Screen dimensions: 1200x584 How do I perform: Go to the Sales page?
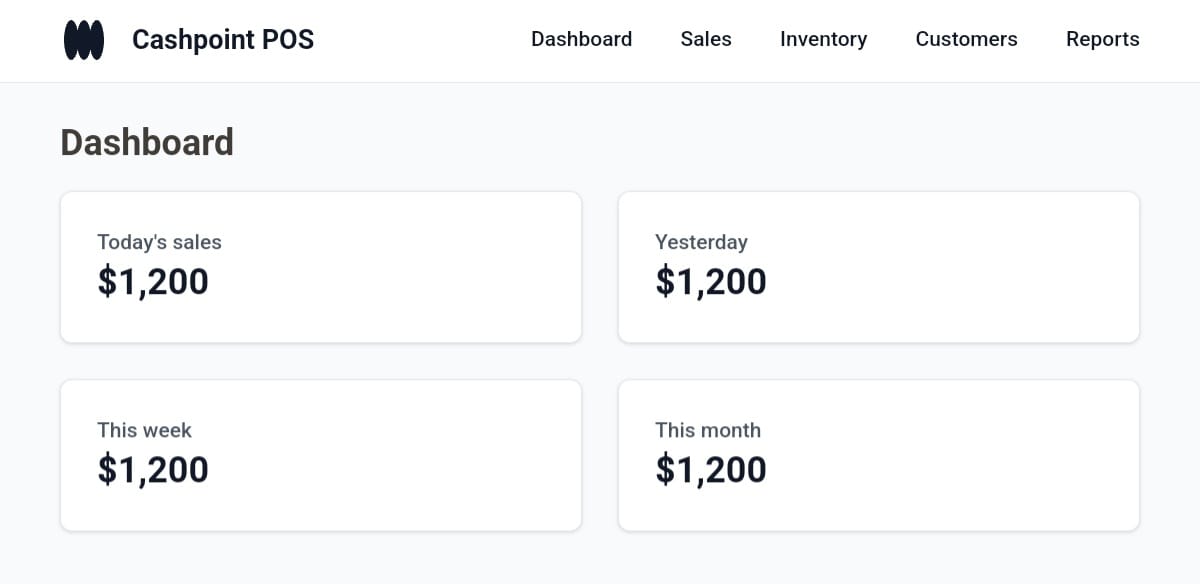pyautogui.click(x=706, y=39)
